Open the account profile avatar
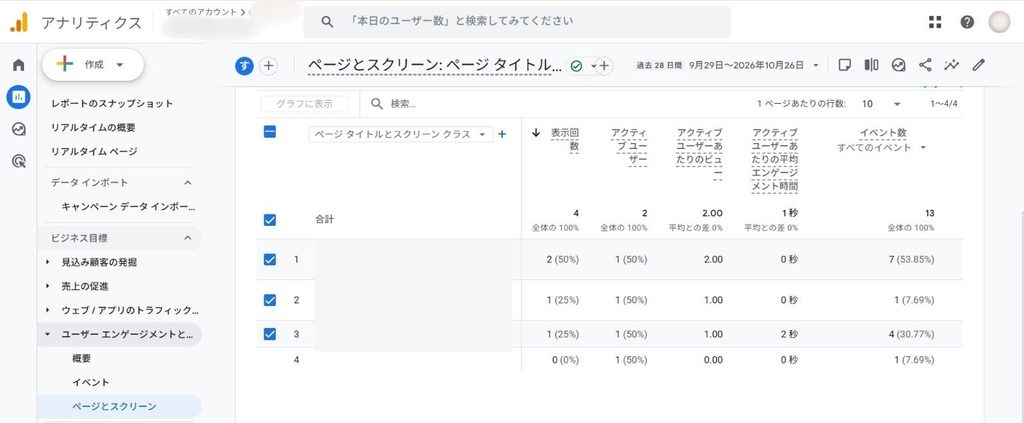 (999, 22)
